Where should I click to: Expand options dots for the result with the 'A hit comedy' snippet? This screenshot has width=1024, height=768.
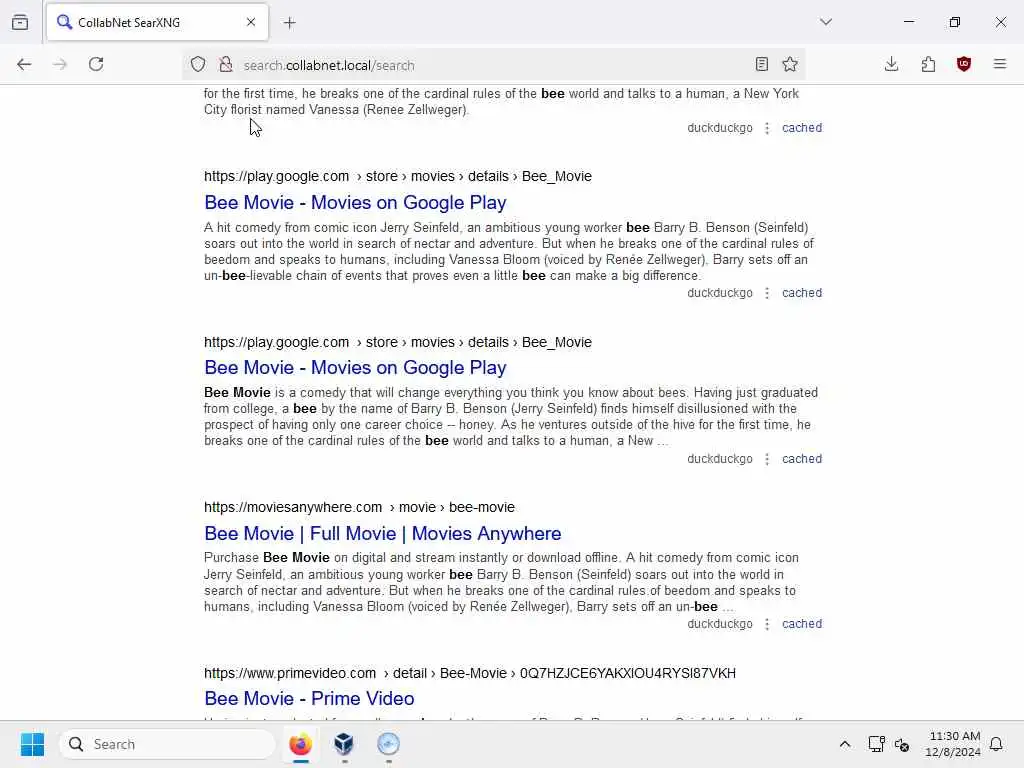click(767, 293)
